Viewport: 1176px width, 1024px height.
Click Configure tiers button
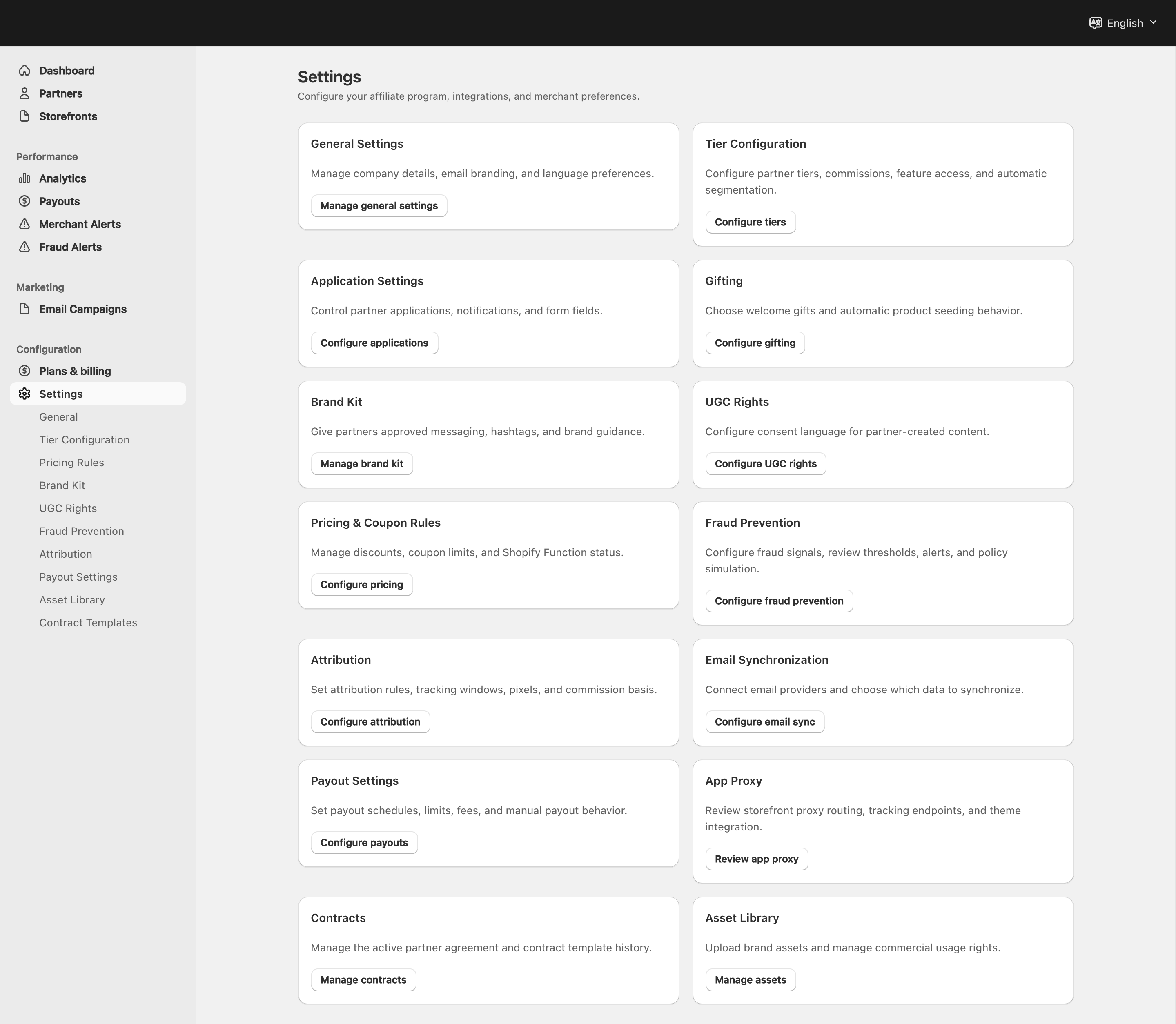[x=750, y=222]
